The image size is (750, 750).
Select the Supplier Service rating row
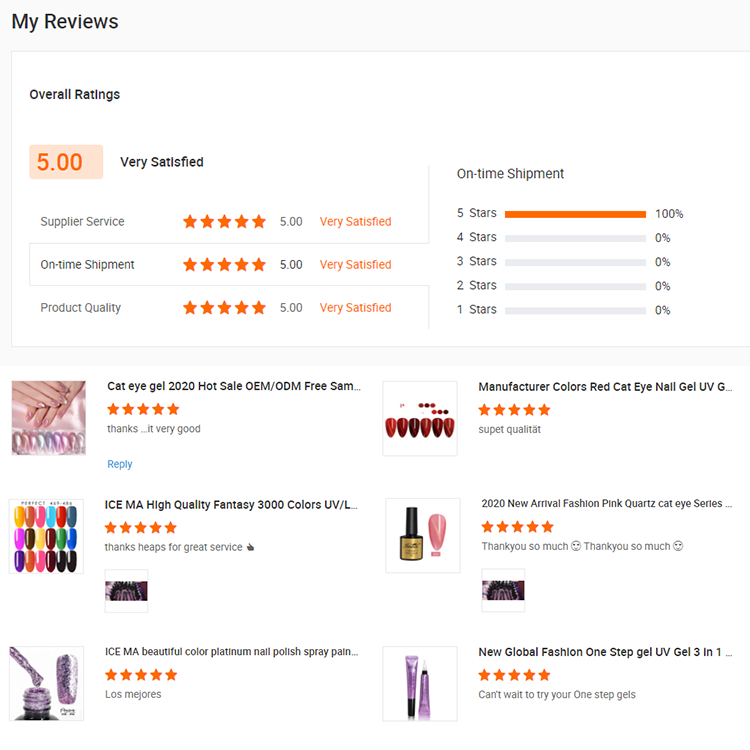pos(229,221)
